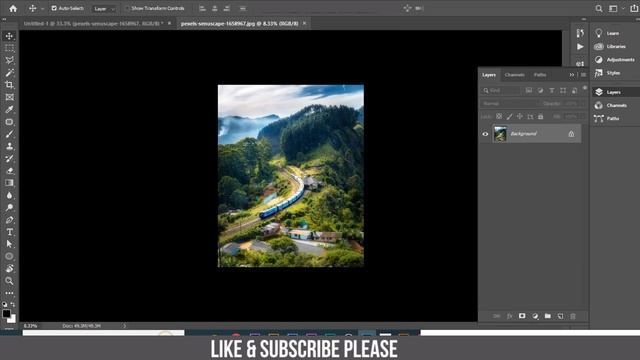Select the Eraser tool
The height and width of the screenshot is (360, 640).
(x=9, y=171)
